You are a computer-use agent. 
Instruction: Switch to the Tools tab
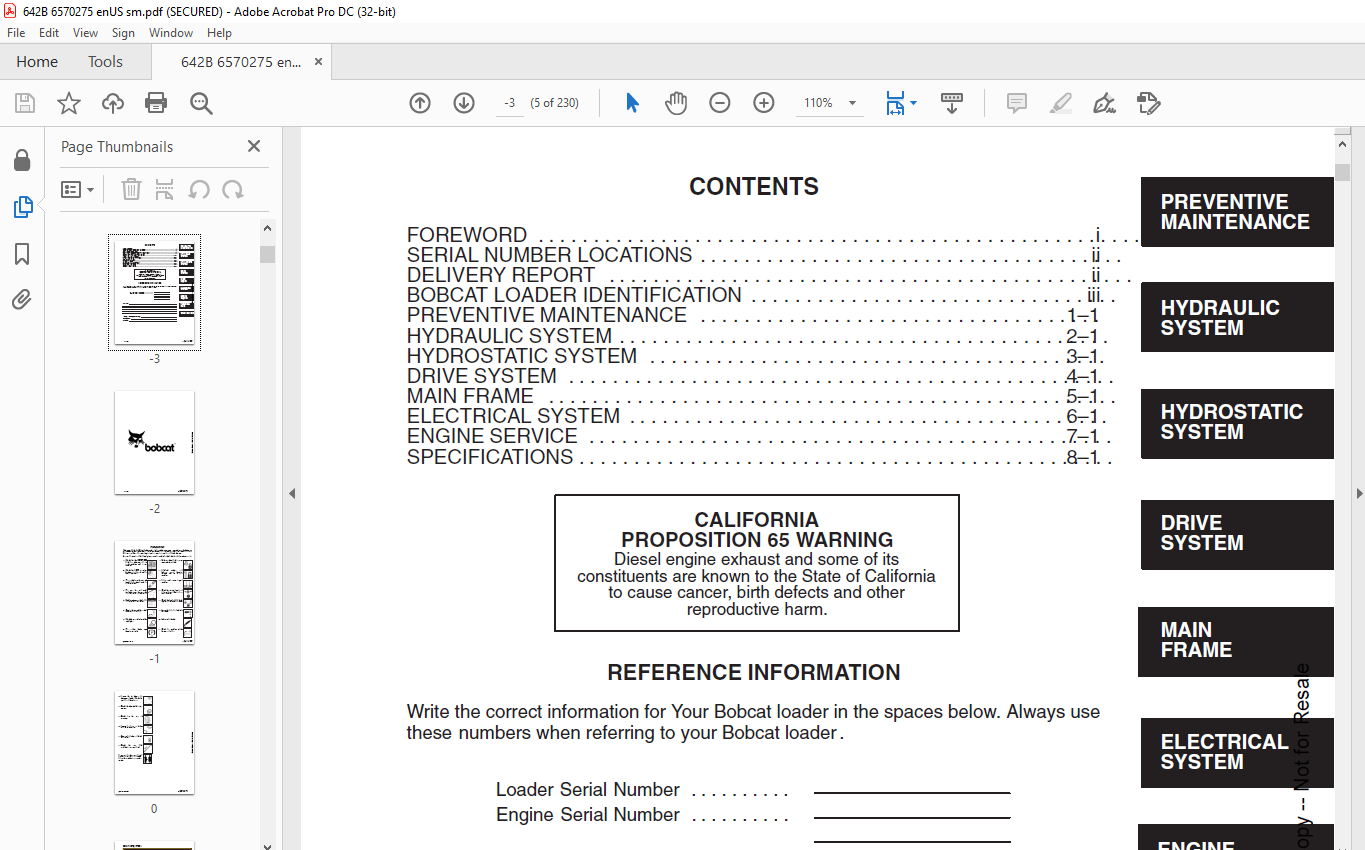click(x=105, y=62)
